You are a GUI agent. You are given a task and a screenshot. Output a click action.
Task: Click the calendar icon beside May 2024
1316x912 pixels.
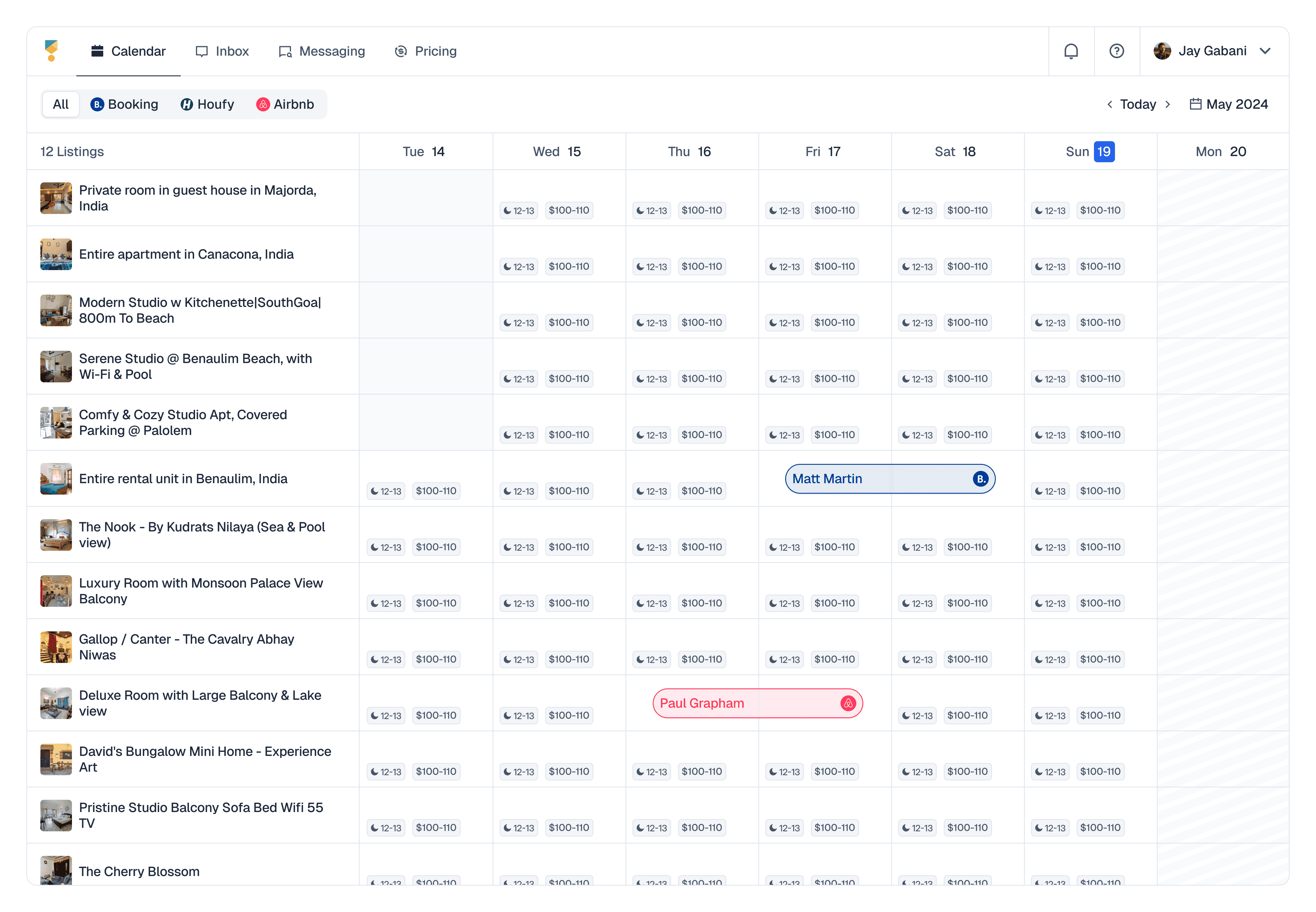[1195, 104]
